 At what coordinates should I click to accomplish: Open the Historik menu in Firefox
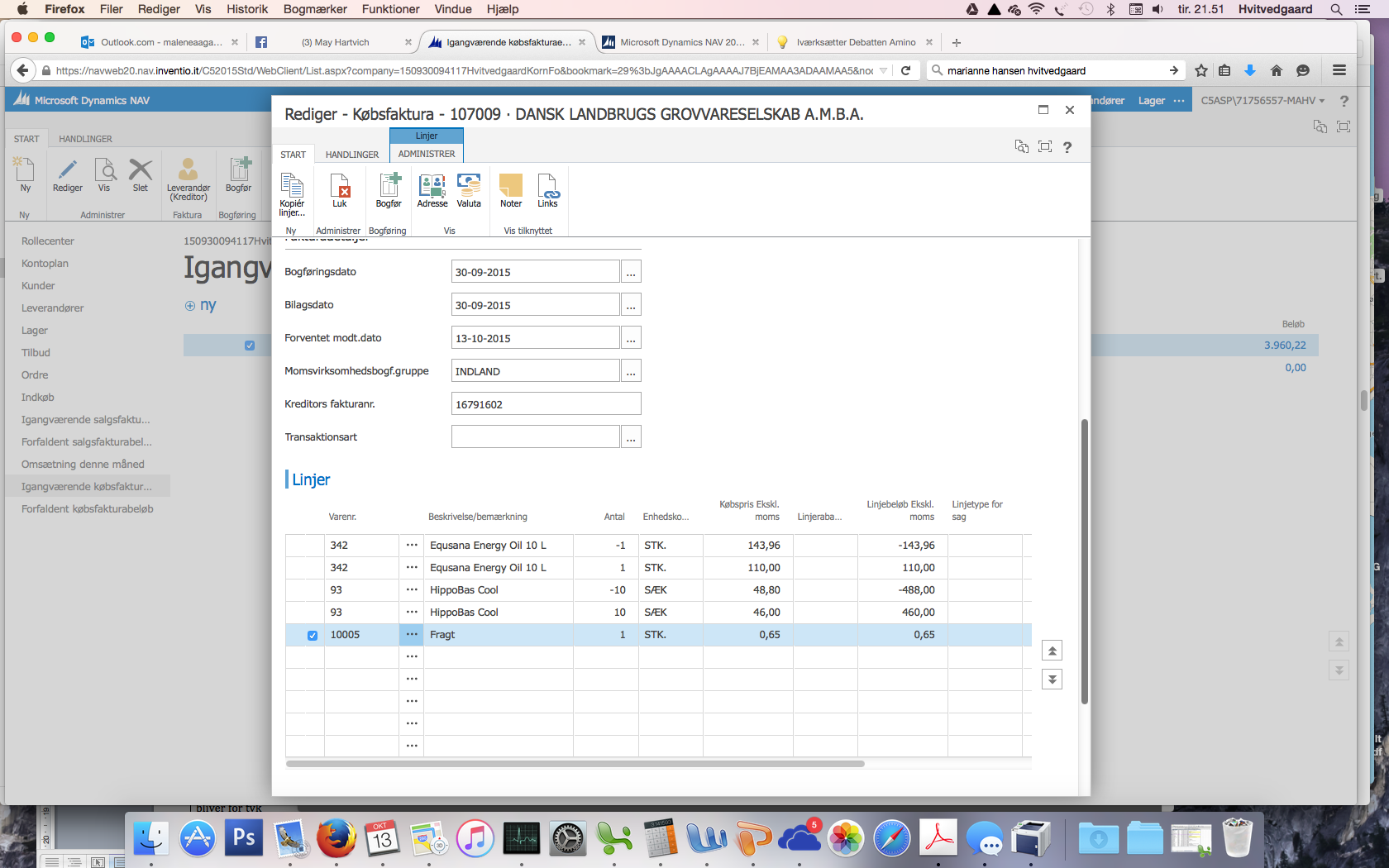click(x=247, y=9)
